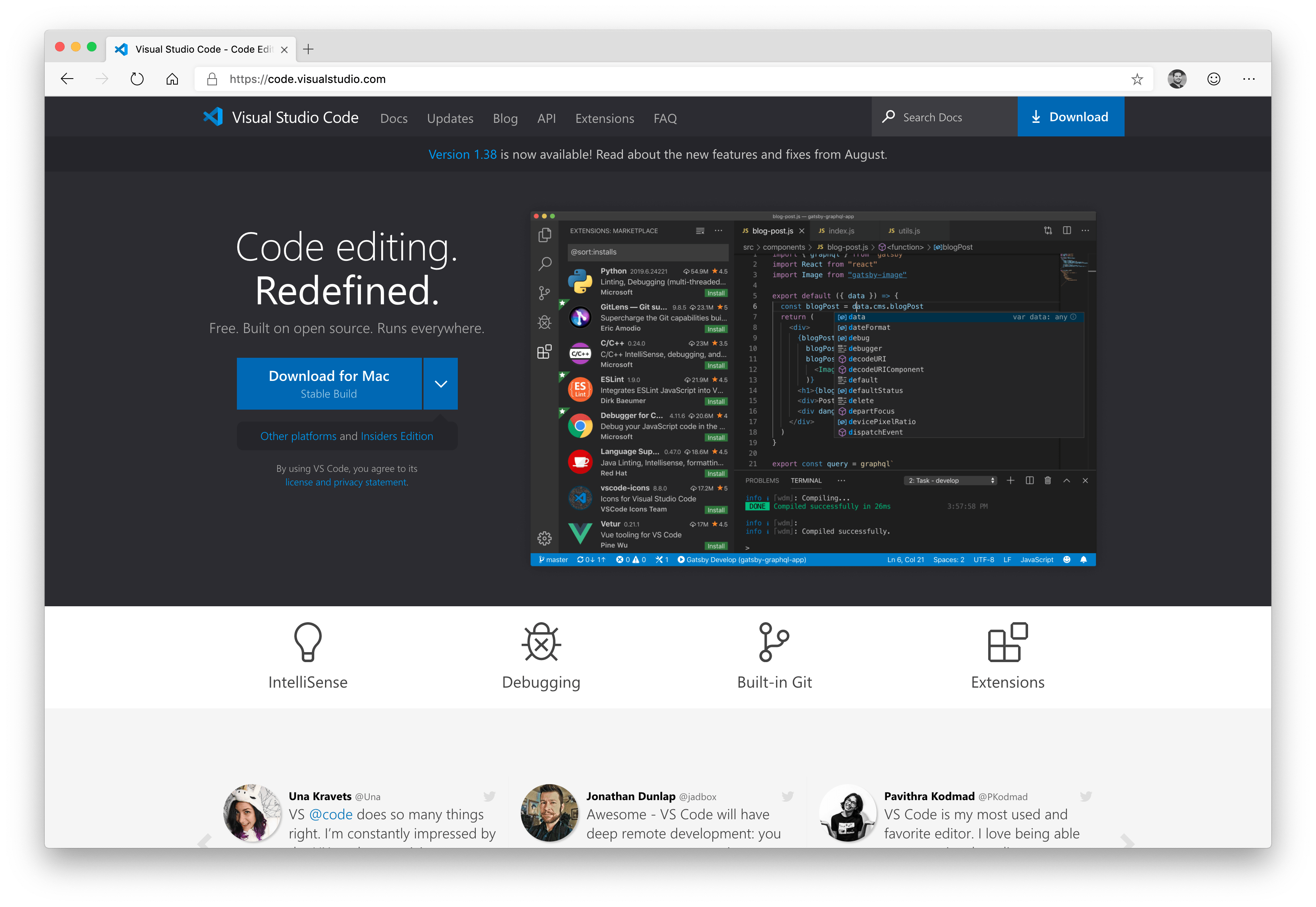Click the Debugging bug icon
Viewport: 1316px width, 907px height.
click(x=541, y=643)
